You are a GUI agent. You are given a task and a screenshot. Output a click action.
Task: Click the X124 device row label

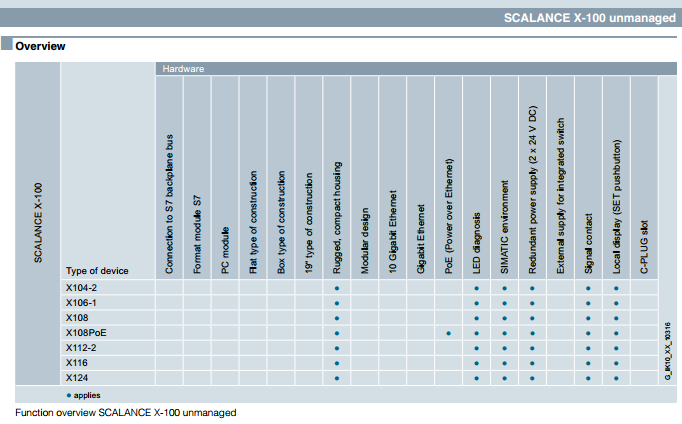[76, 378]
